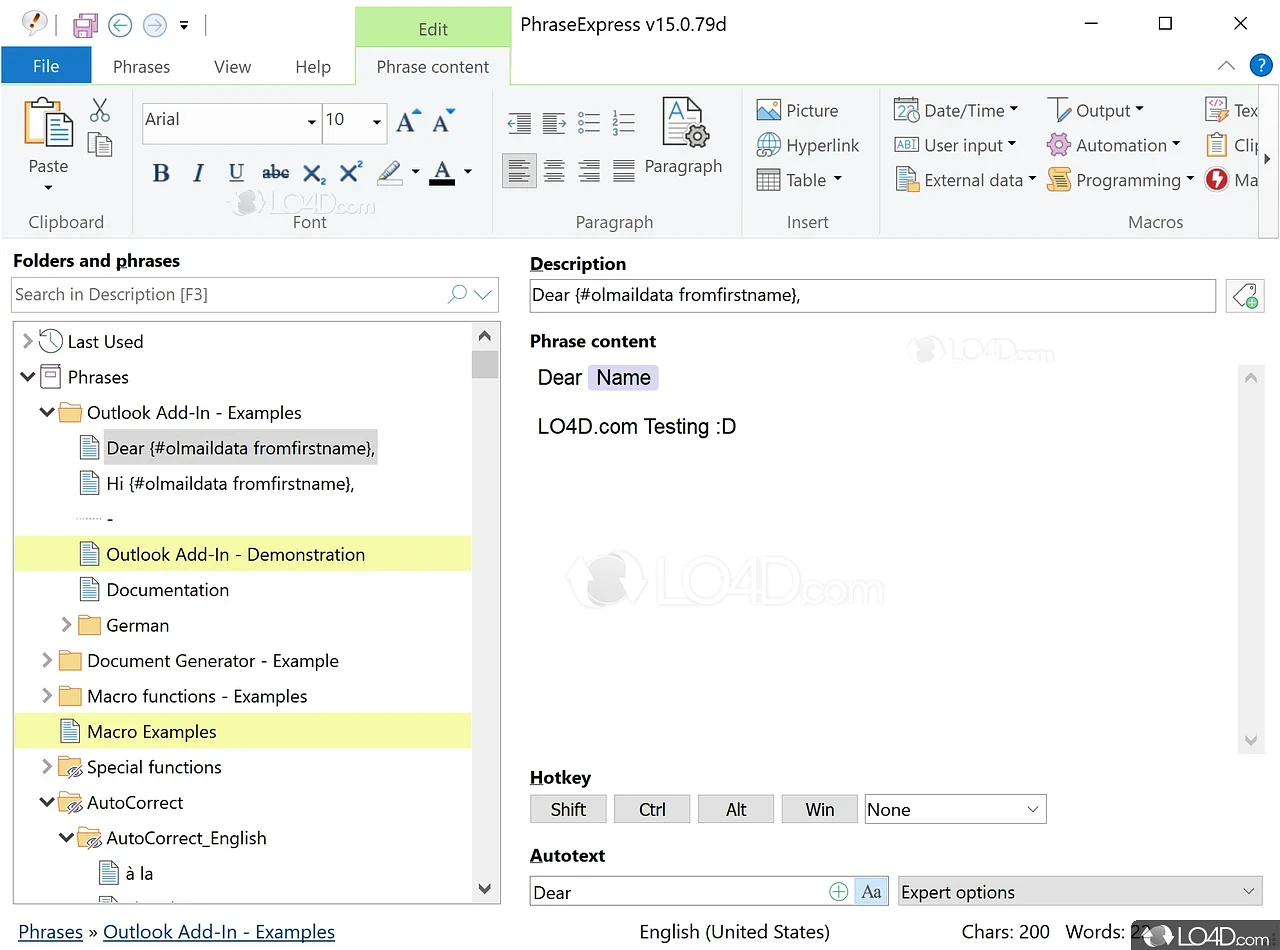Expand the Document Generator - Example folder
This screenshot has height=950, width=1280.
pos(47,660)
